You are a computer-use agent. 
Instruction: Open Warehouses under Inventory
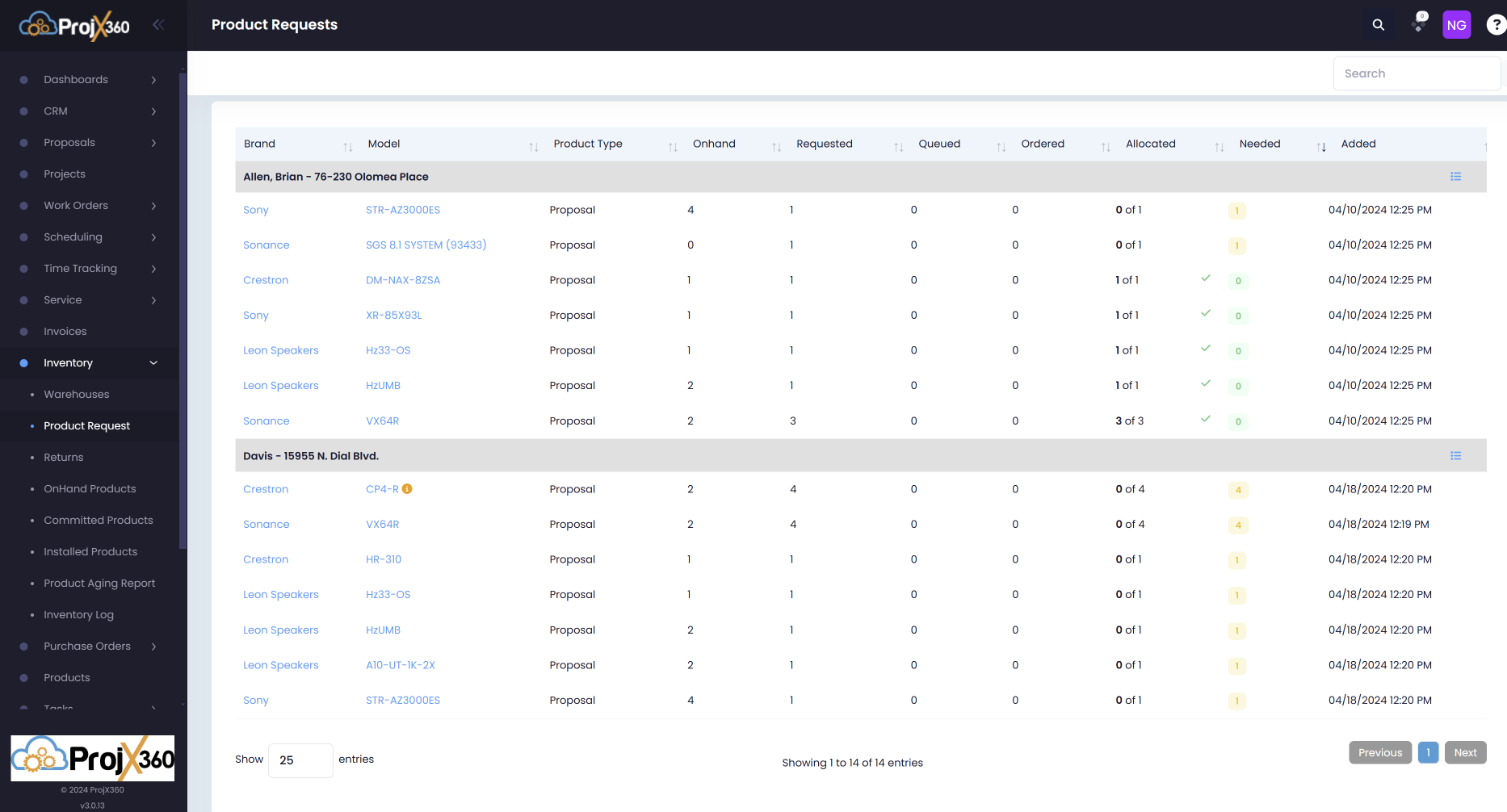(x=77, y=395)
